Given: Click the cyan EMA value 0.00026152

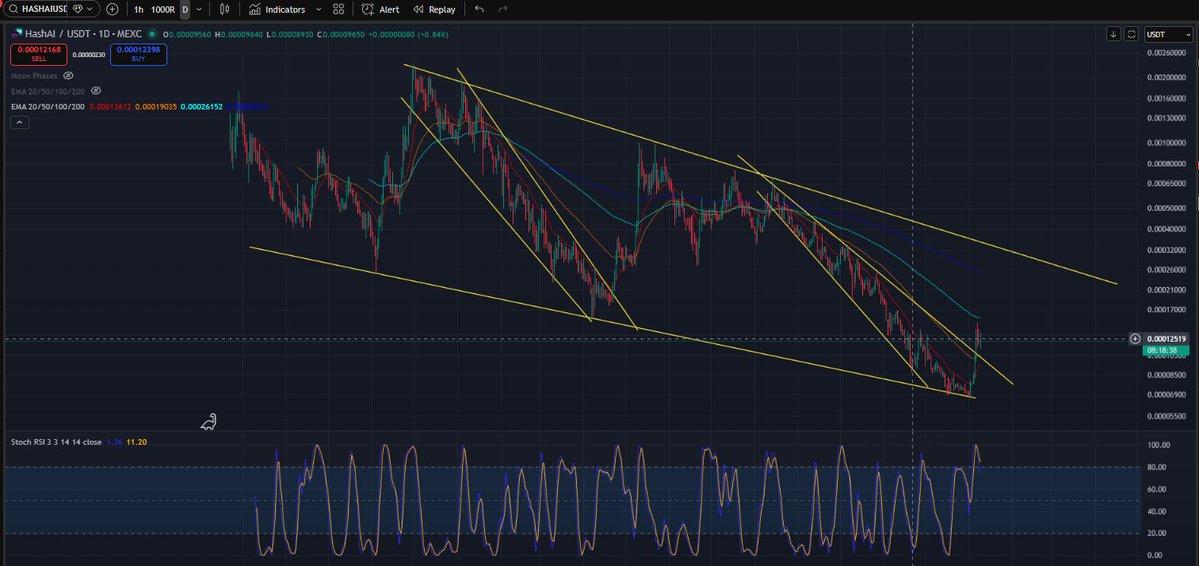Looking at the screenshot, I should (x=202, y=107).
